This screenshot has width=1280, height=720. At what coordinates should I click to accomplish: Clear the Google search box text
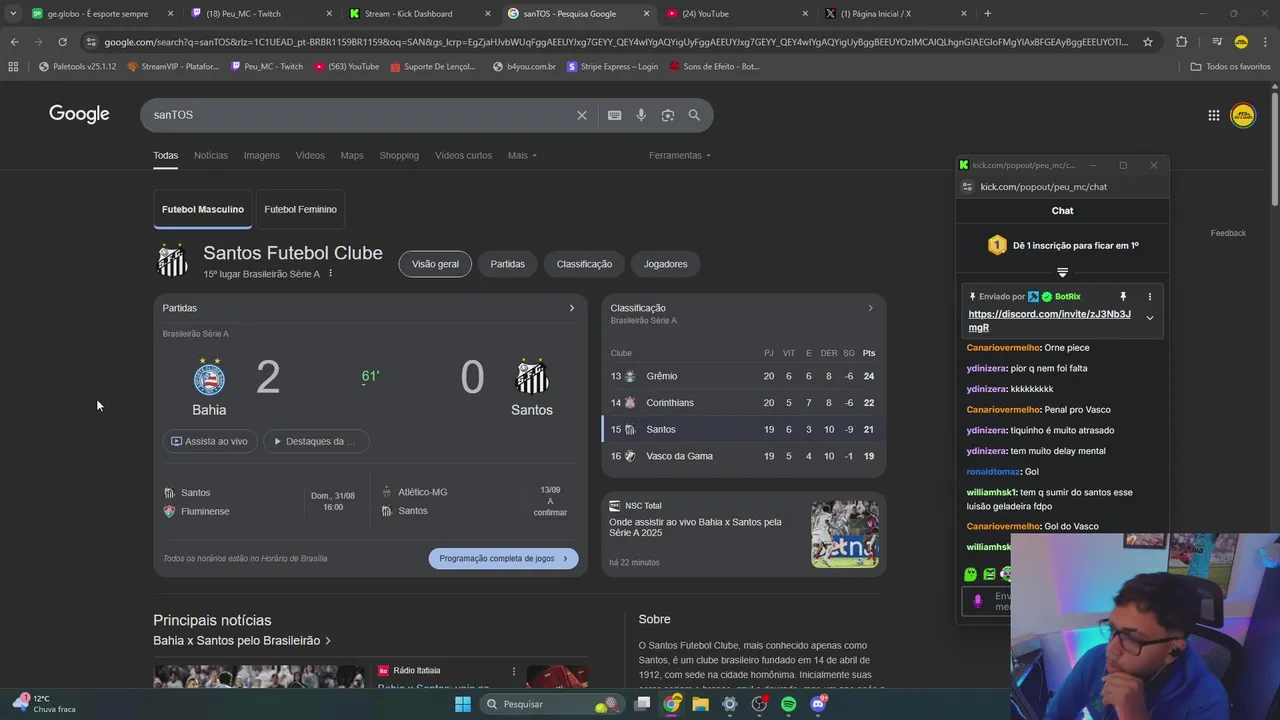pos(581,115)
